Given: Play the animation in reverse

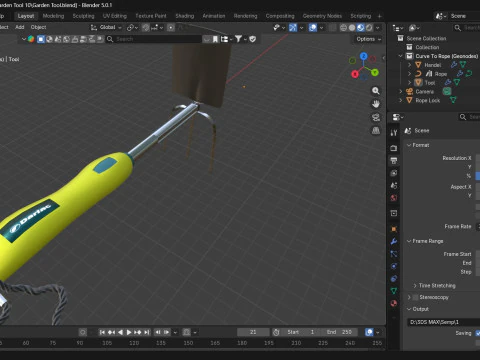Looking at the screenshot, I should (x=120, y=332).
